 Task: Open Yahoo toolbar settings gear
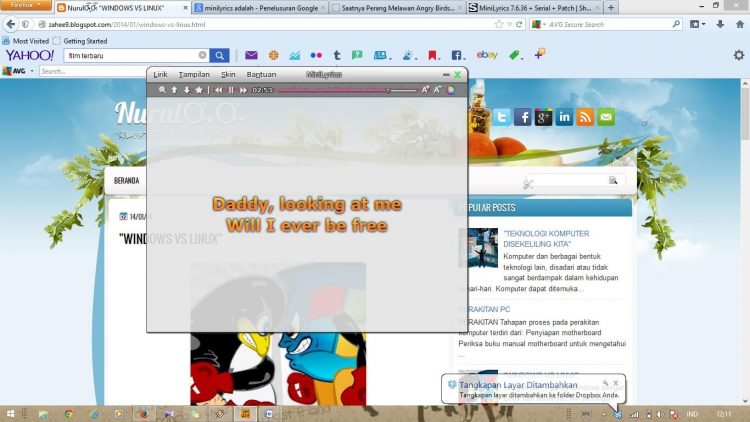click(739, 56)
